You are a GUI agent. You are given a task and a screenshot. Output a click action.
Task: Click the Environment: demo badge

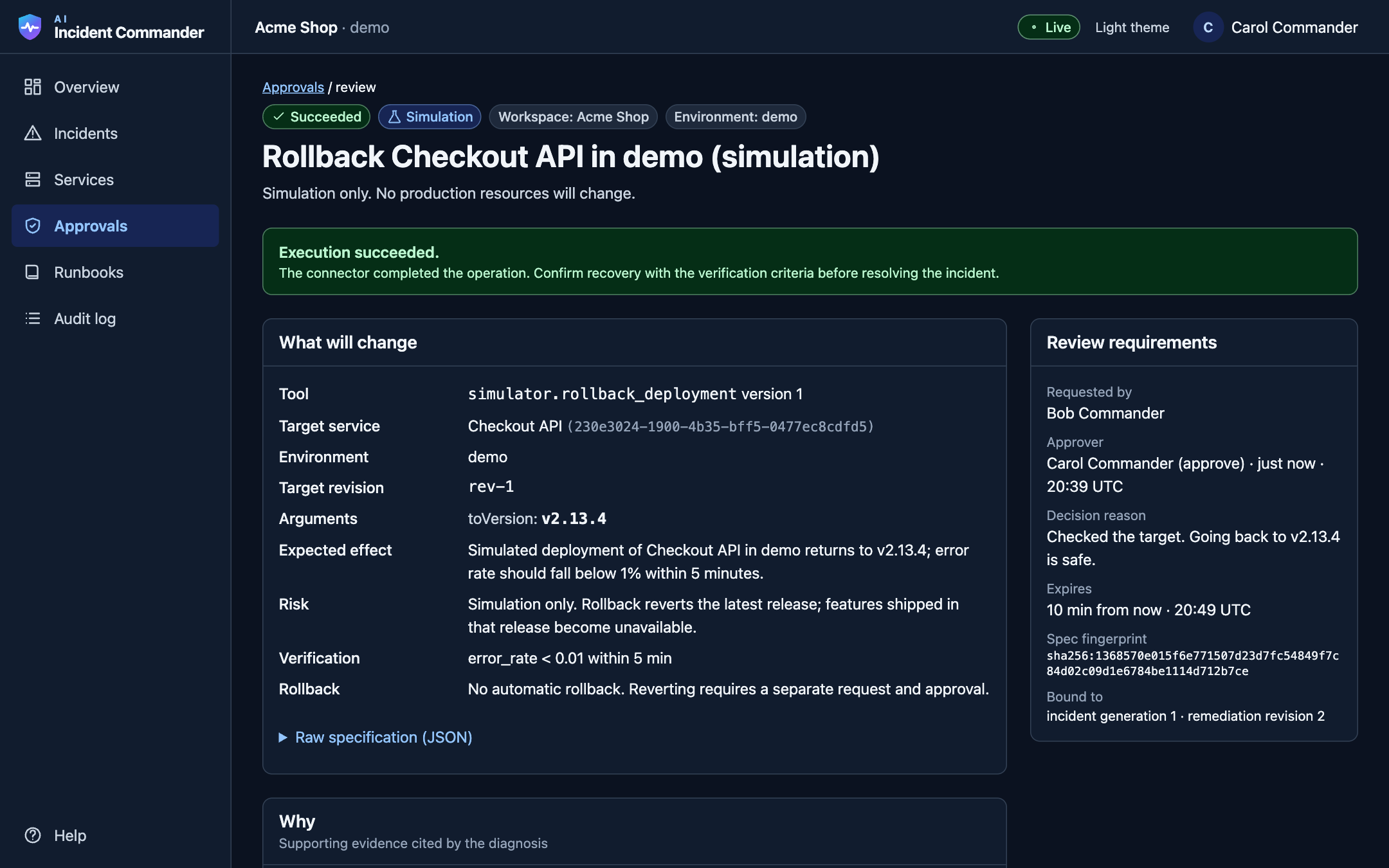pyautogui.click(x=736, y=116)
